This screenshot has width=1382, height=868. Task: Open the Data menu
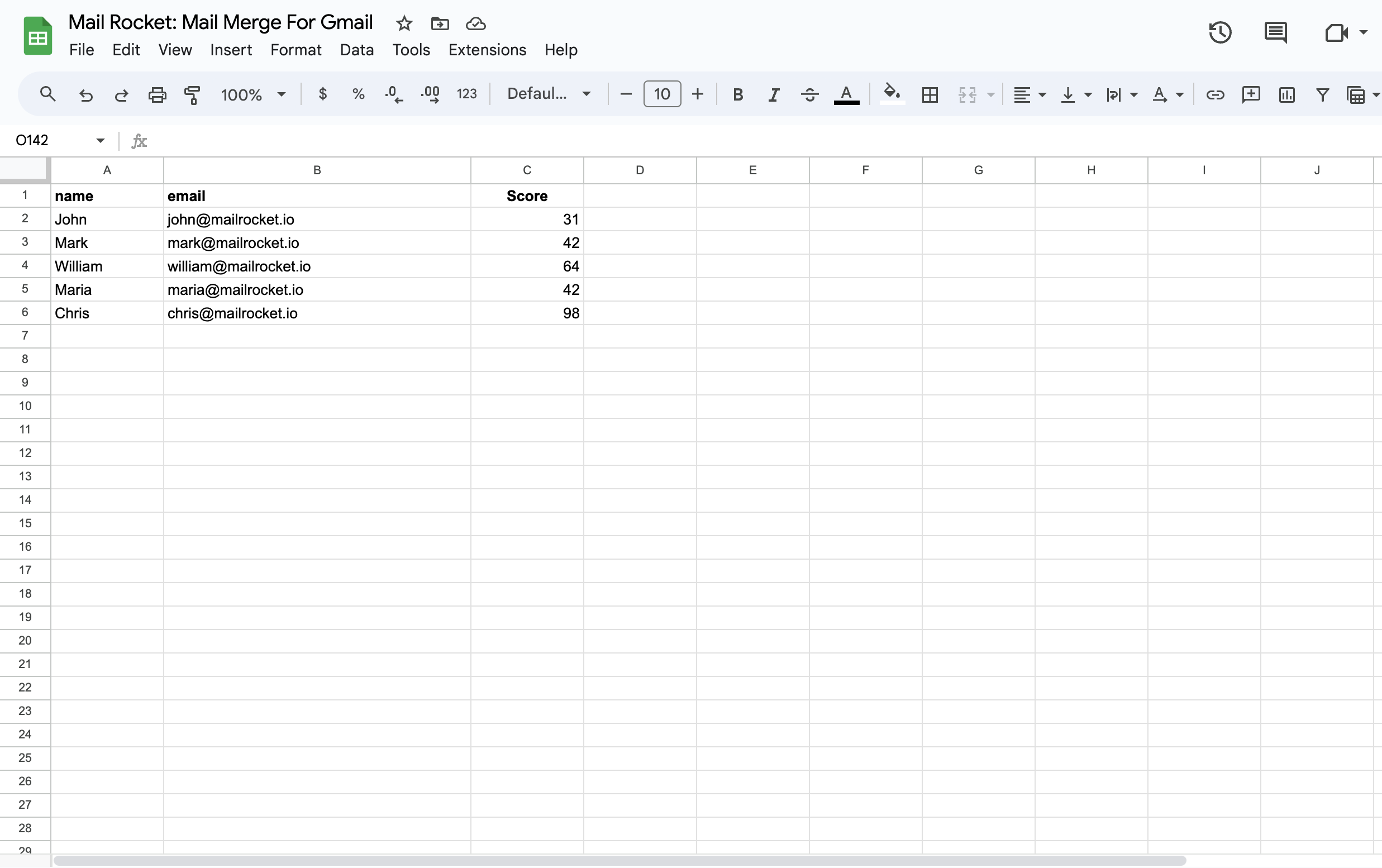click(356, 50)
